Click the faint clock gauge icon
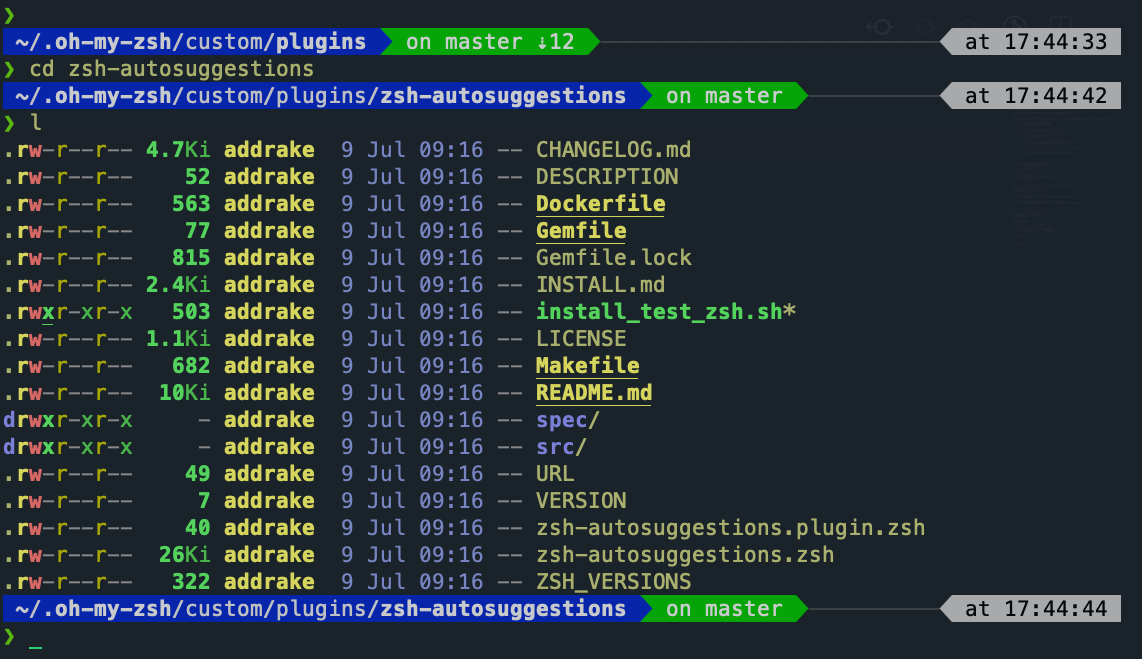Image resolution: width=1142 pixels, height=659 pixels. coord(1013,24)
